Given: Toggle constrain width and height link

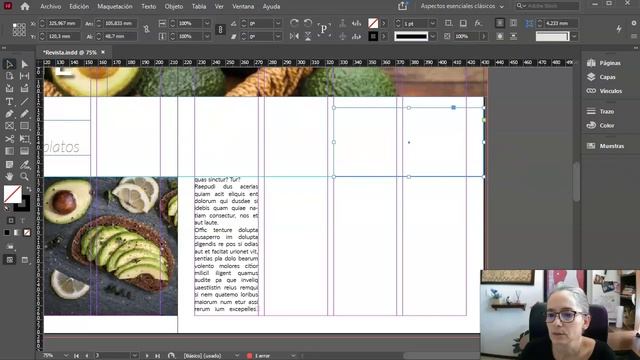Looking at the screenshot, I should pyautogui.click(x=147, y=29).
